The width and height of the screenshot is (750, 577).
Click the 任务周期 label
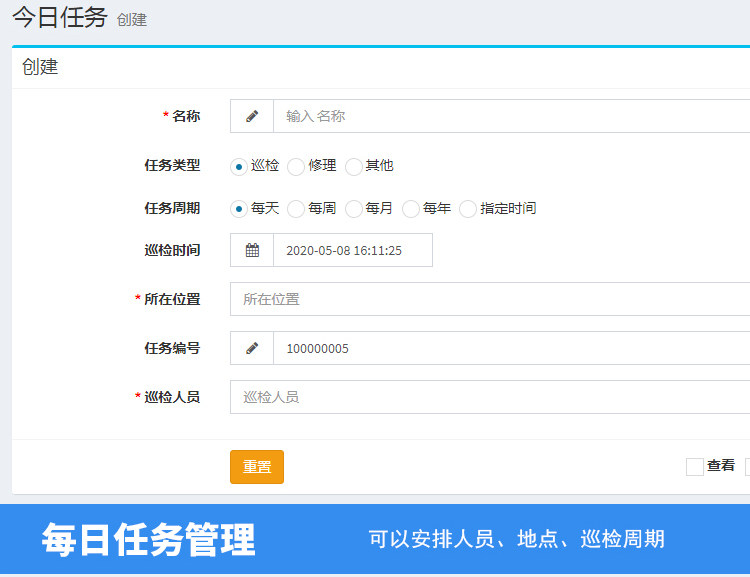point(172,208)
